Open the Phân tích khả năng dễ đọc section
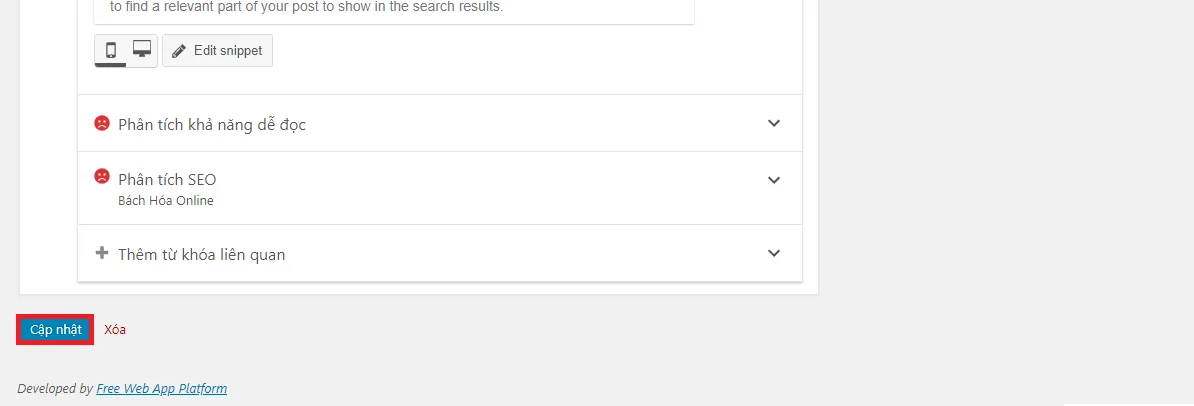 [440, 123]
